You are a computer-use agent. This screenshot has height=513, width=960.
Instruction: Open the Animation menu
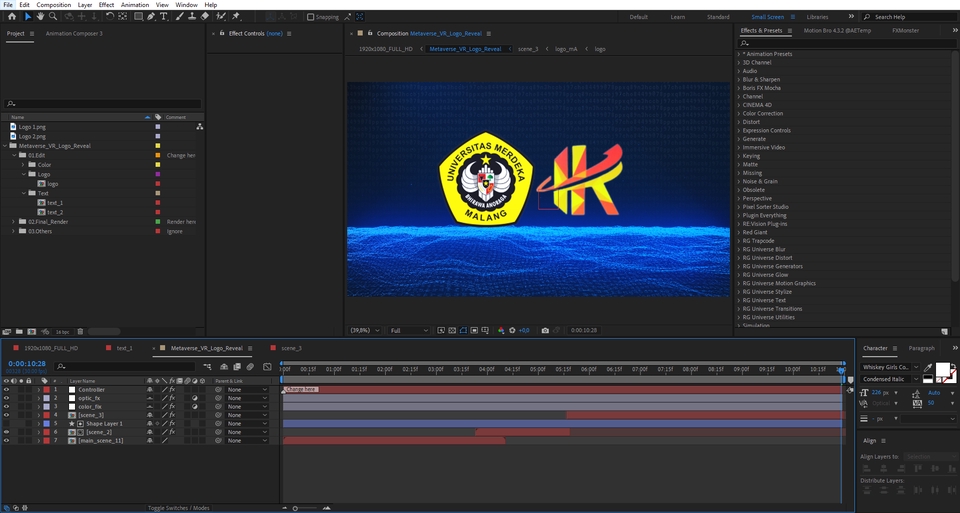pos(135,5)
